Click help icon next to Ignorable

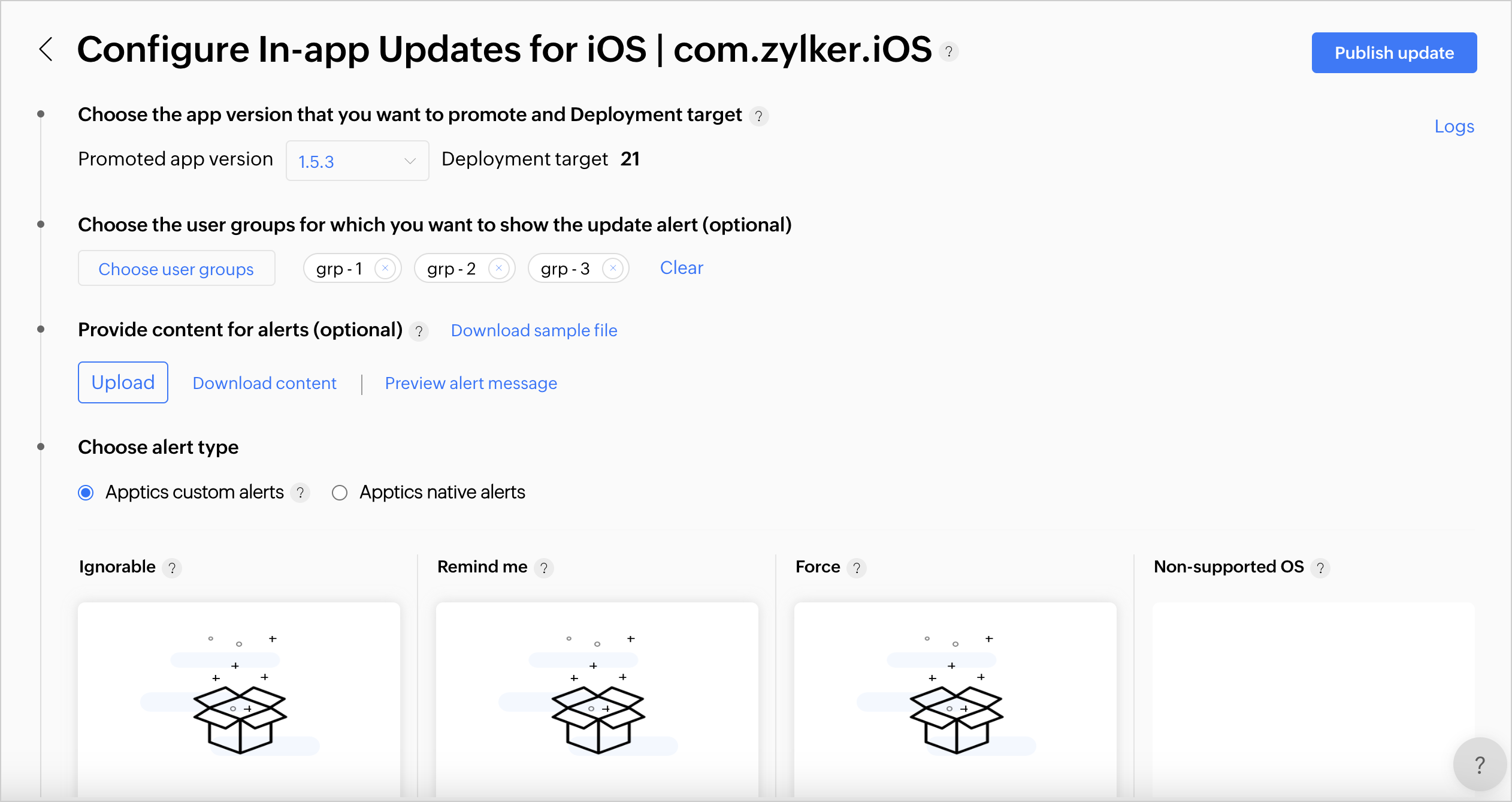172,568
